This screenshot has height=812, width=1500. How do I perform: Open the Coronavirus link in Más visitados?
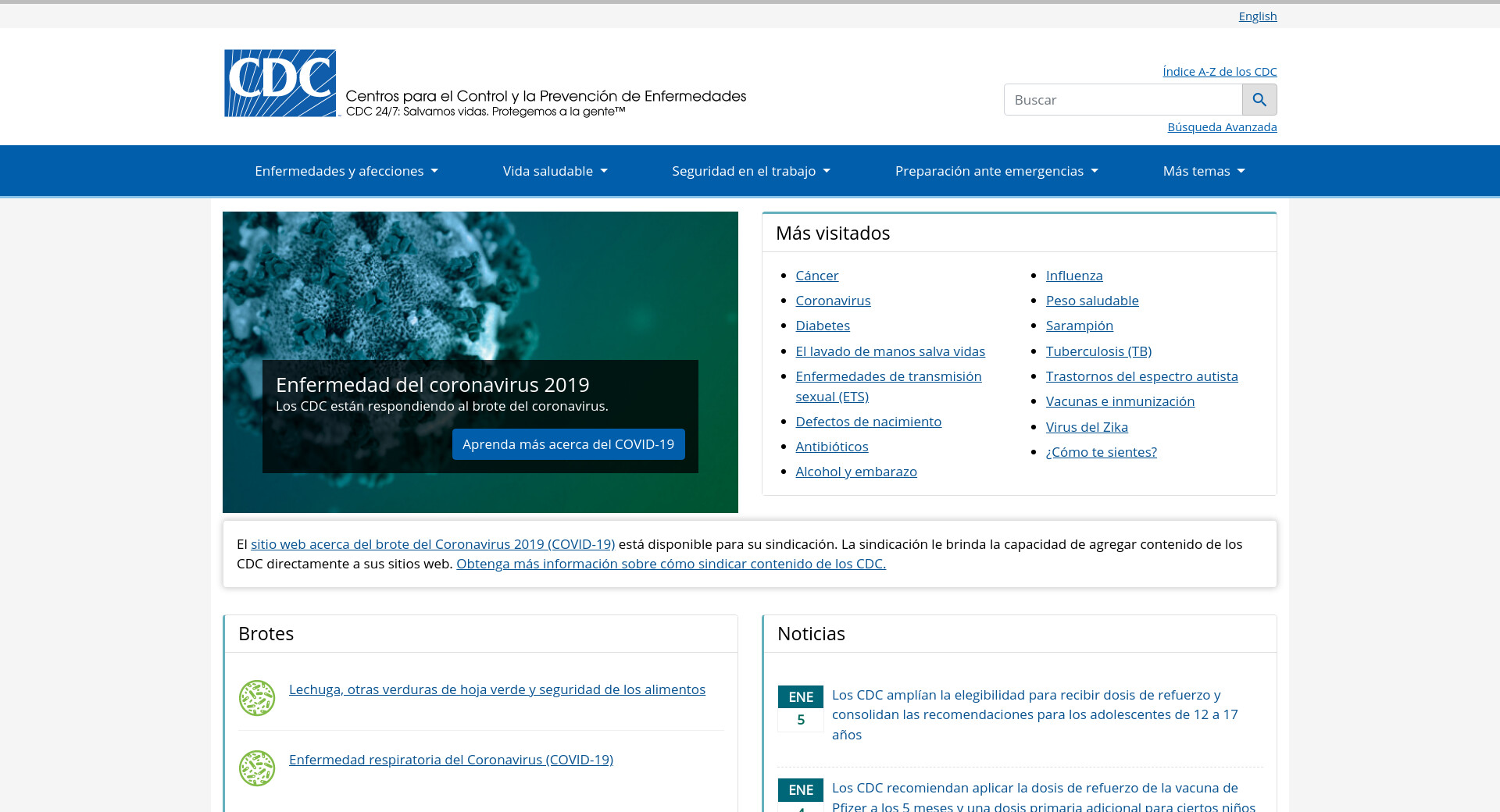(x=833, y=301)
